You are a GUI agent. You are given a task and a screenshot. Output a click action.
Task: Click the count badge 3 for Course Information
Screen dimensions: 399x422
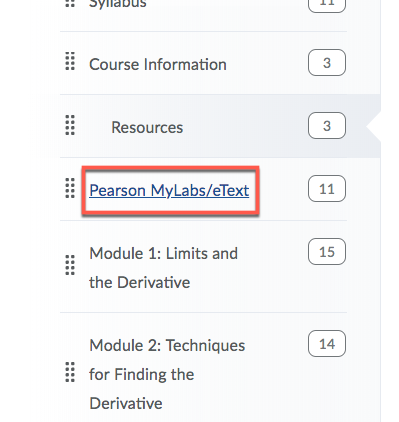click(x=327, y=63)
